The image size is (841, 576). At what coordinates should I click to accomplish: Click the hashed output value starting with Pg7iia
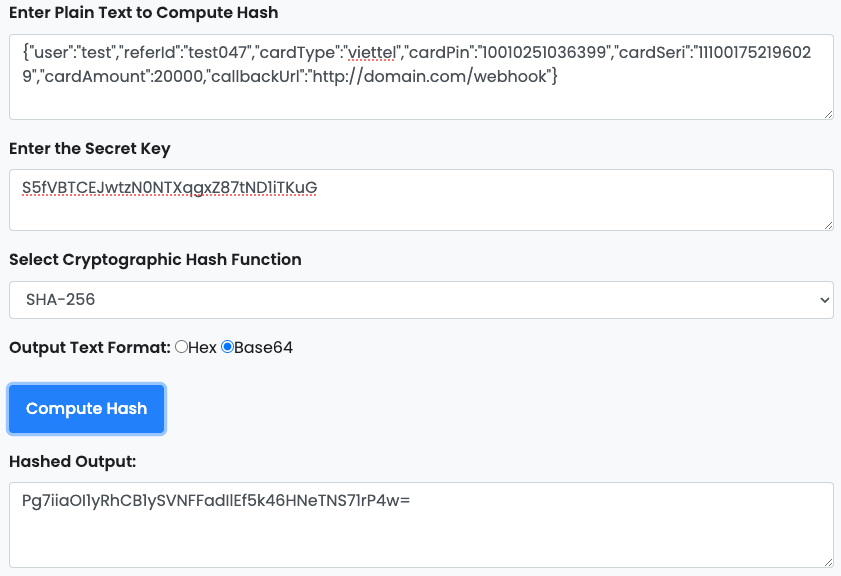pos(216,499)
